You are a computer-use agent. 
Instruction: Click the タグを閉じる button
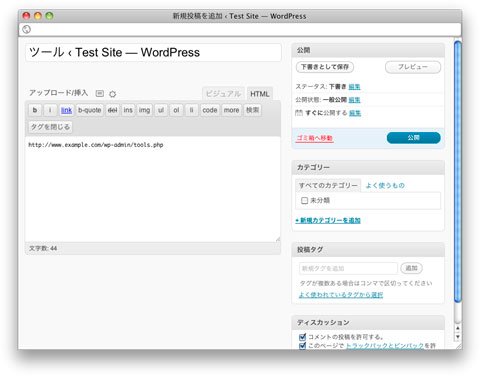coord(50,127)
